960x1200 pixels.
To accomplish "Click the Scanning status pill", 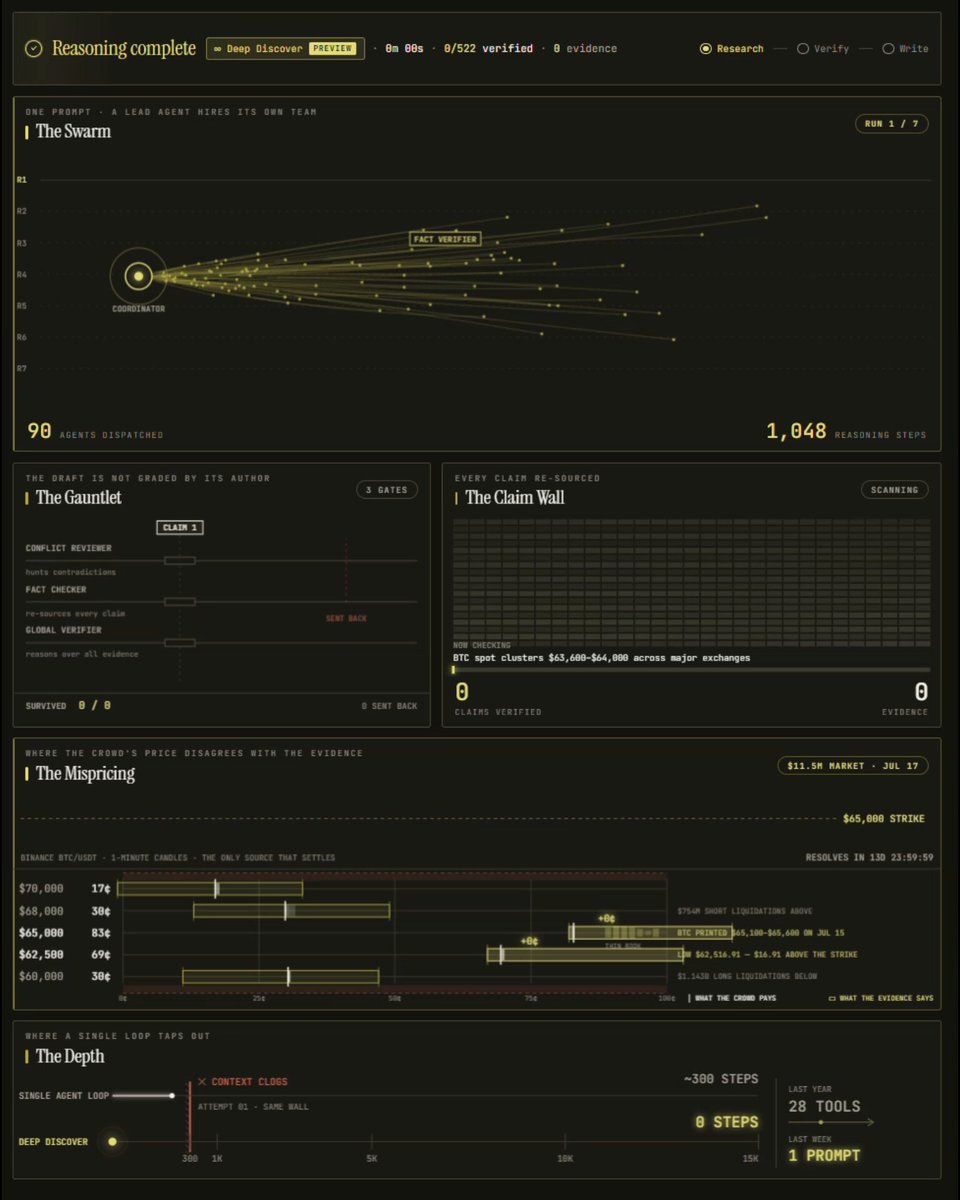I will click(x=895, y=490).
